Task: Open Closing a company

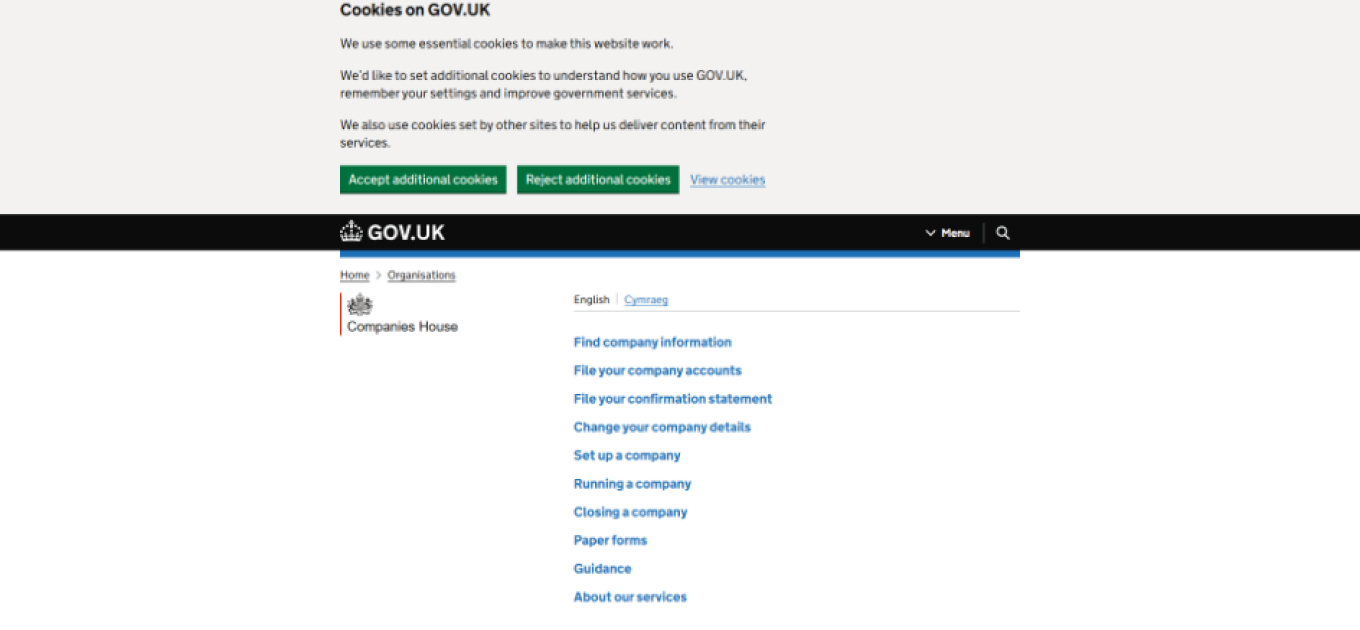Action: click(630, 512)
